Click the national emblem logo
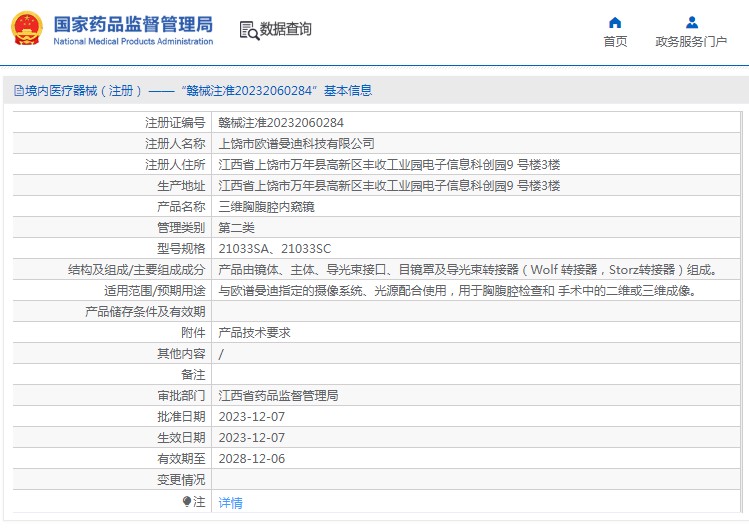This screenshot has width=749, height=528. click(x=26, y=29)
